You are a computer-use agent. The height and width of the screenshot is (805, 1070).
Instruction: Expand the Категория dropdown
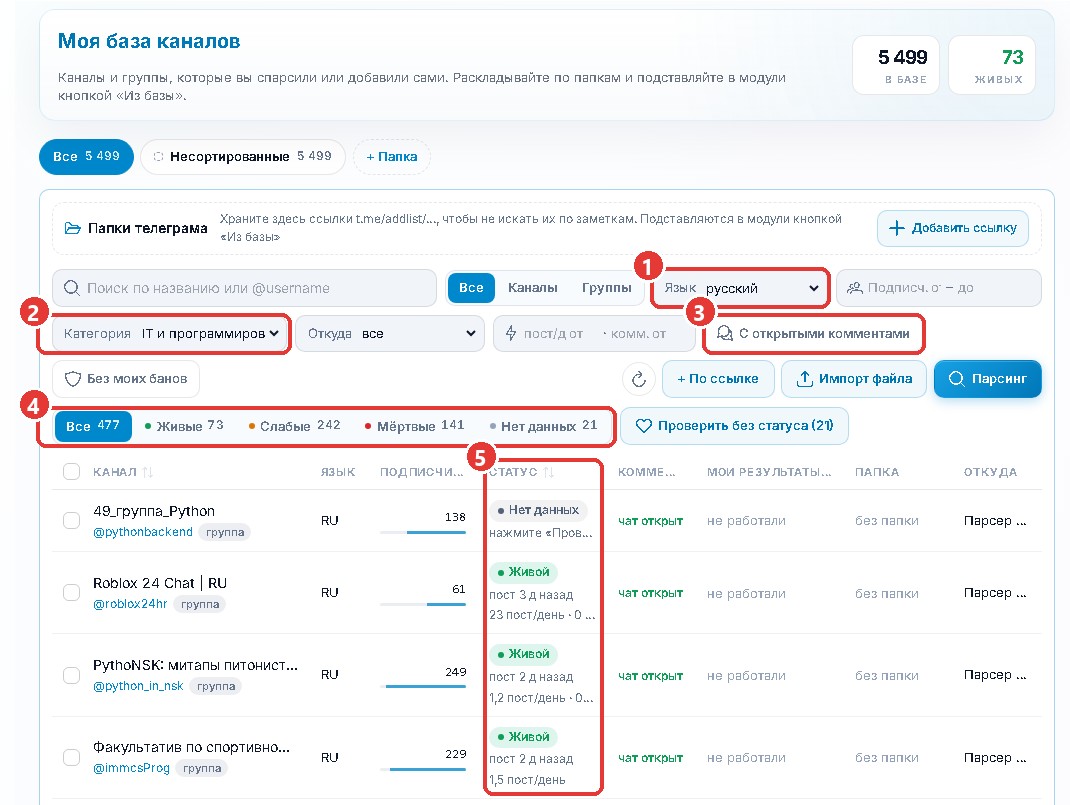[x=171, y=334]
